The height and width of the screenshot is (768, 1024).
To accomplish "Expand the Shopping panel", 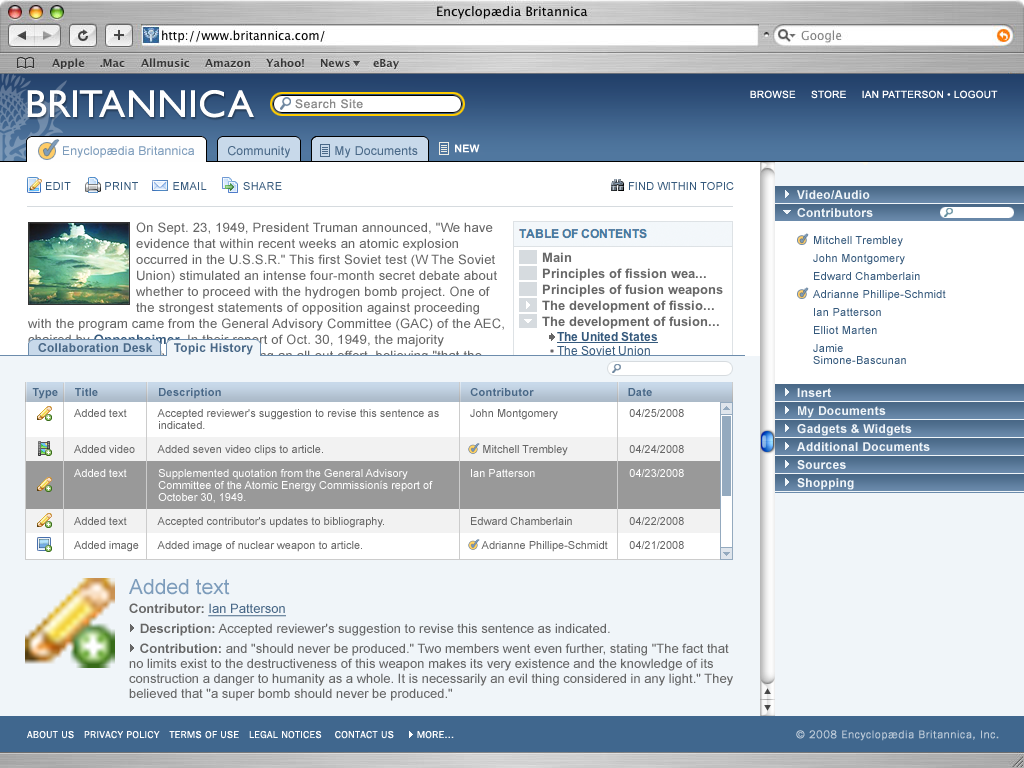I will (787, 483).
